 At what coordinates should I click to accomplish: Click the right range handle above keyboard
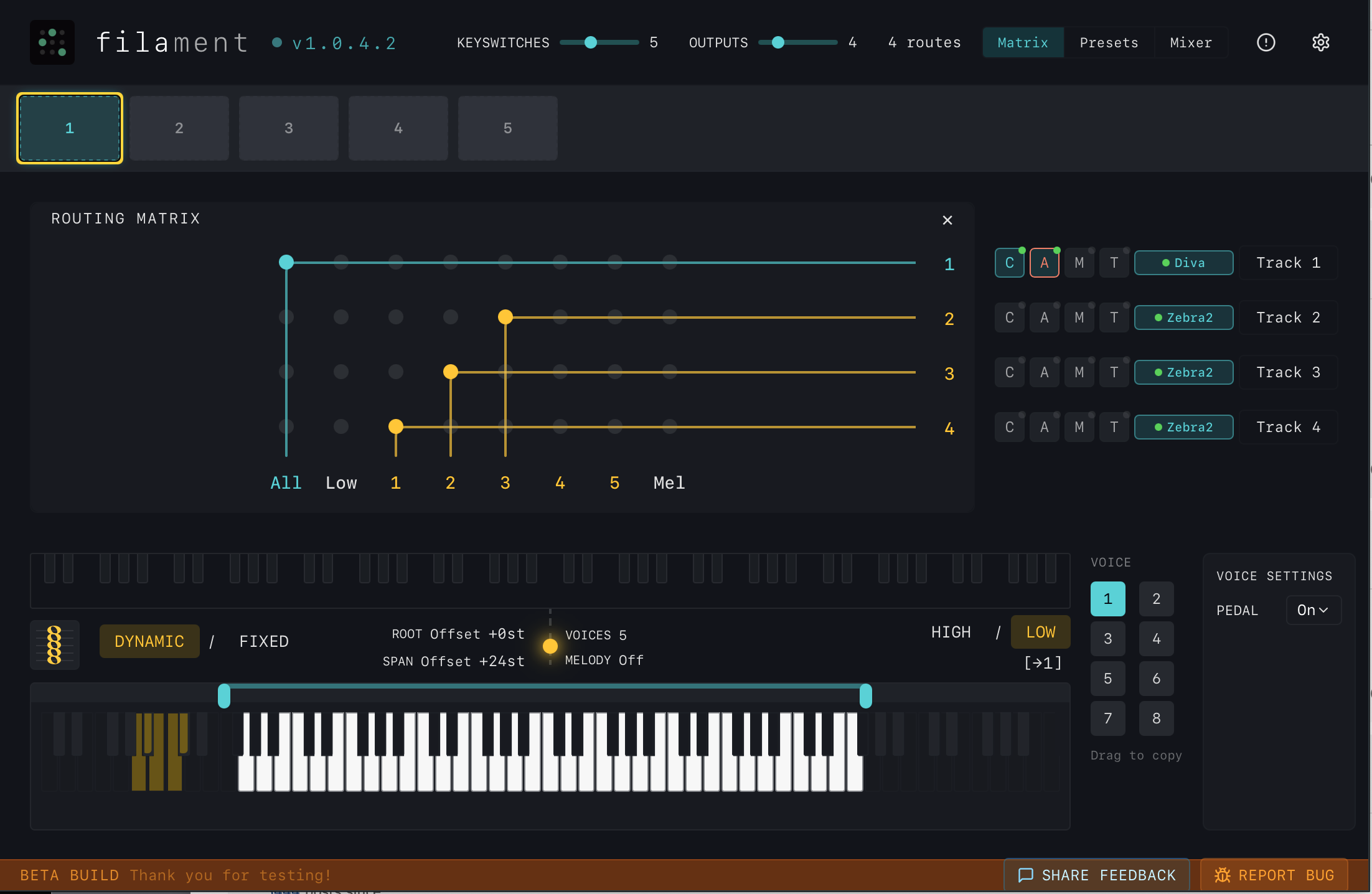[x=865, y=695]
